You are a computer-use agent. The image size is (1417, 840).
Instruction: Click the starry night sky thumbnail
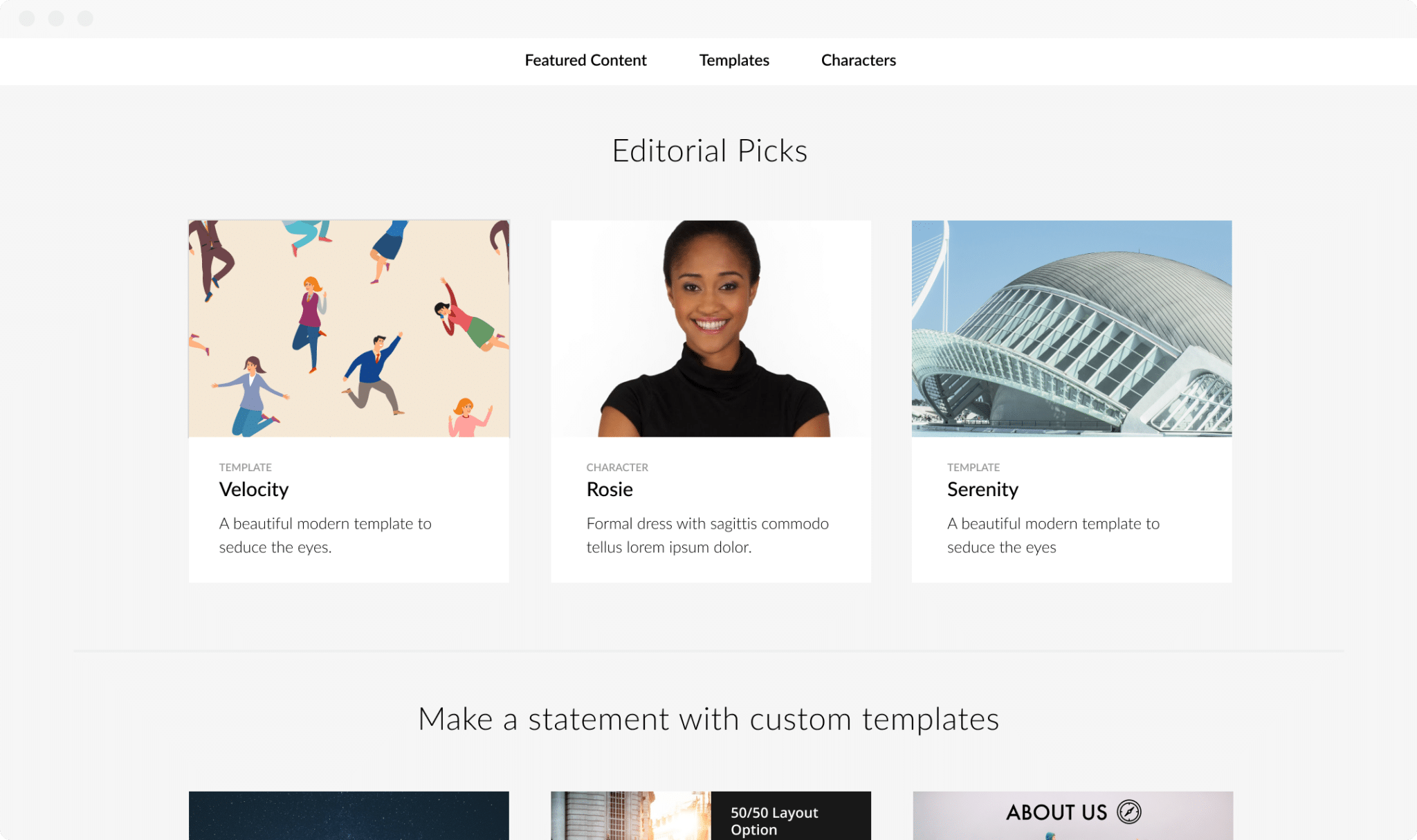(348, 816)
